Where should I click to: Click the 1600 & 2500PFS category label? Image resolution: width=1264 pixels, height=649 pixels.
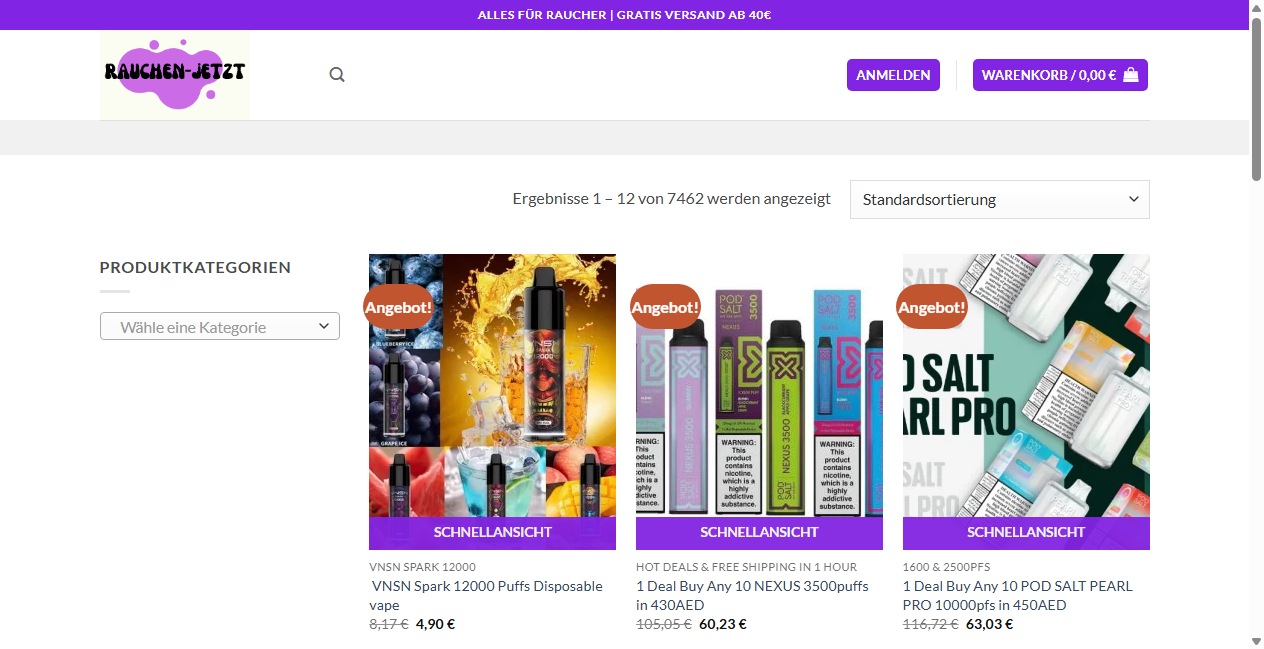[946, 567]
